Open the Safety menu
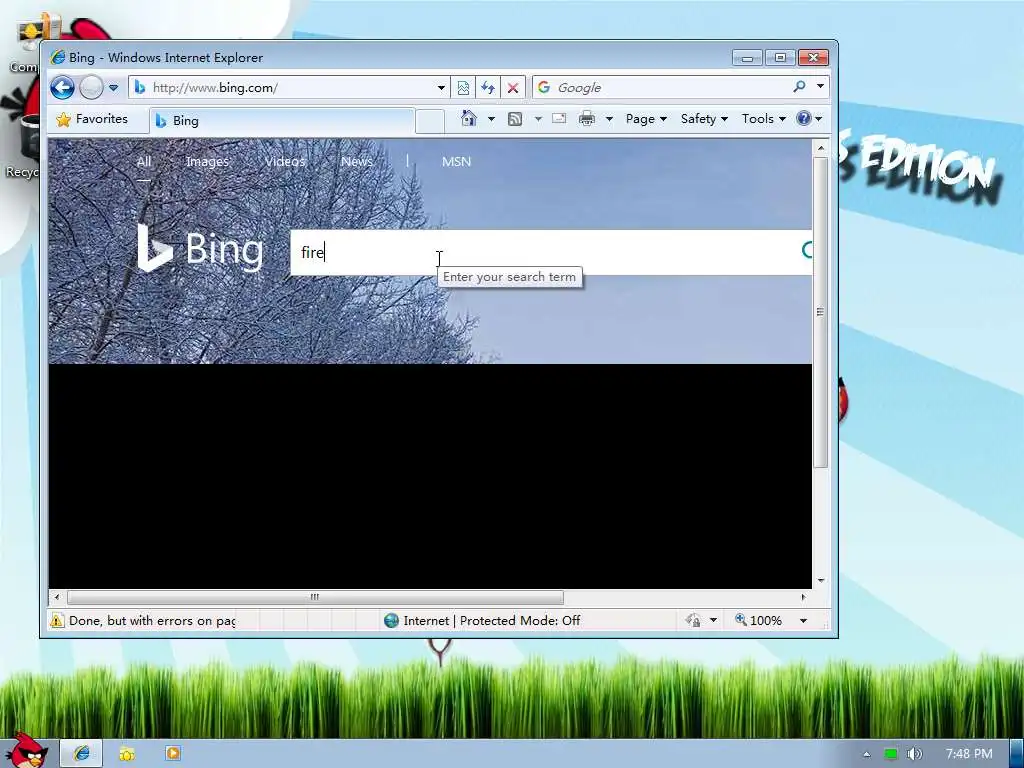 704,119
